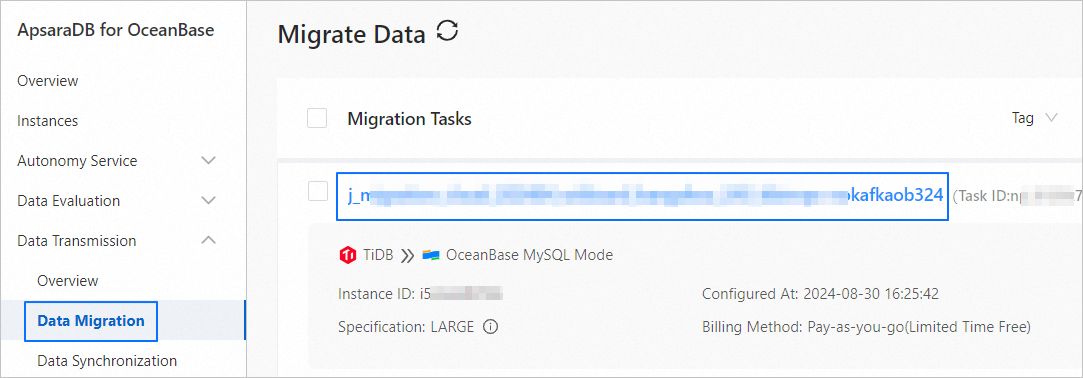Click the OceanBase MySQL Mode target icon
The height and width of the screenshot is (378, 1083).
point(431,255)
